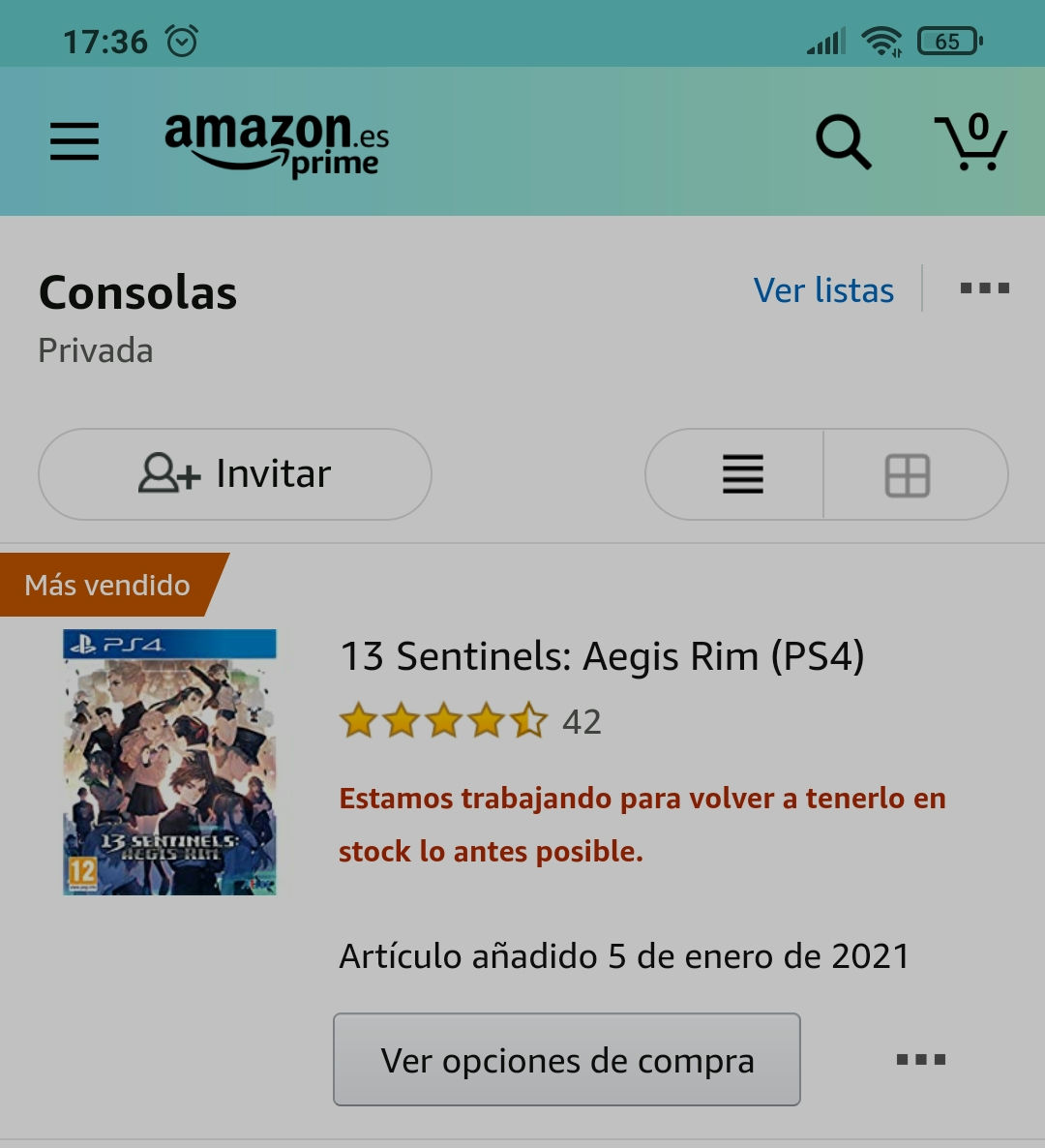
Task: Click Ver opciones de compra button
Action: point(567,1059)
